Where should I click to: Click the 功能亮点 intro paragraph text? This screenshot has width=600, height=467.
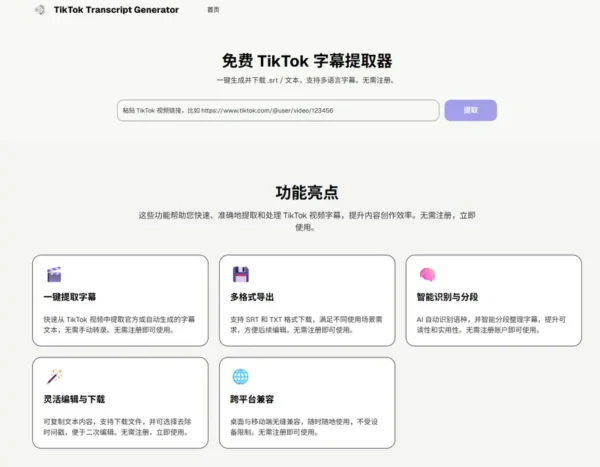[307, 221]
